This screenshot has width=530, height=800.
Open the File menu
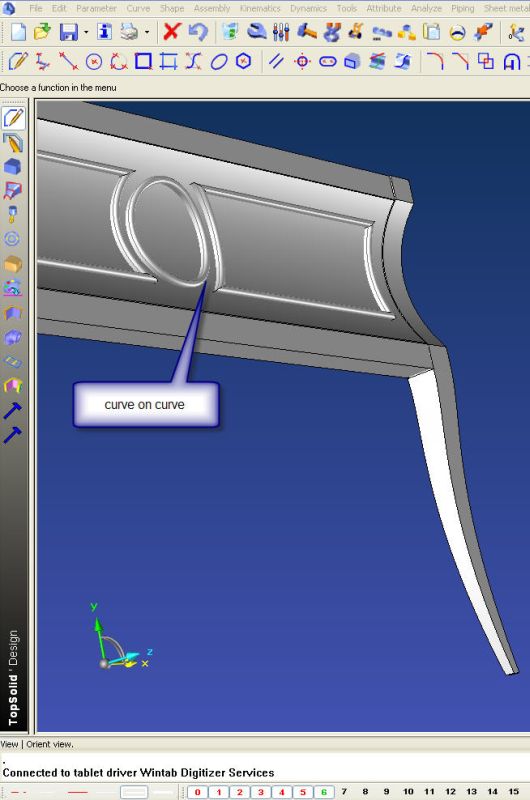click(x=36, y=8)
